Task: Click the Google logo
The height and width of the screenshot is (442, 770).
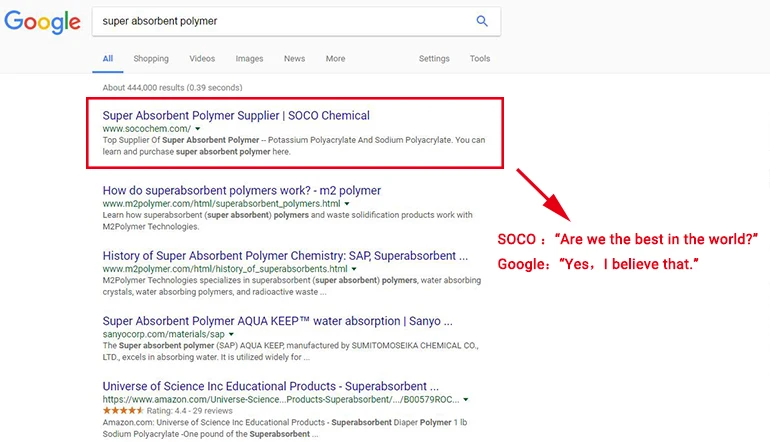Action: [42, 22]
